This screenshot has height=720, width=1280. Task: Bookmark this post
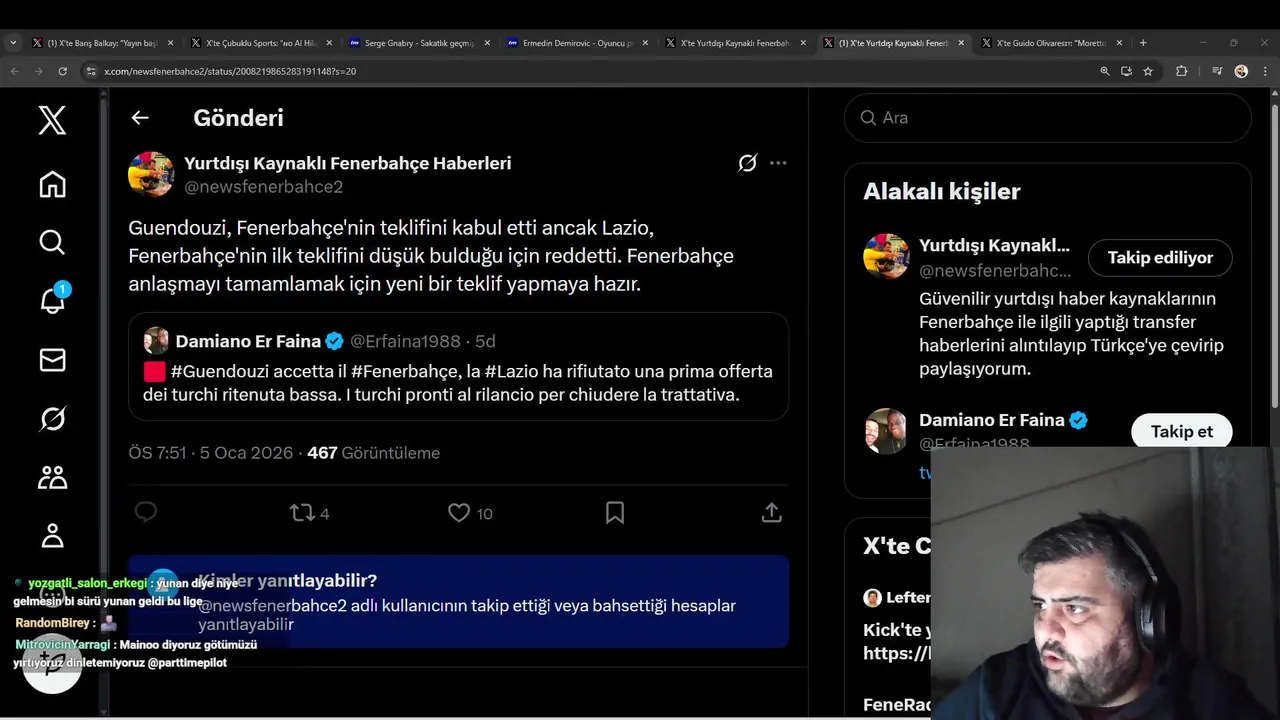pos(615,513)
